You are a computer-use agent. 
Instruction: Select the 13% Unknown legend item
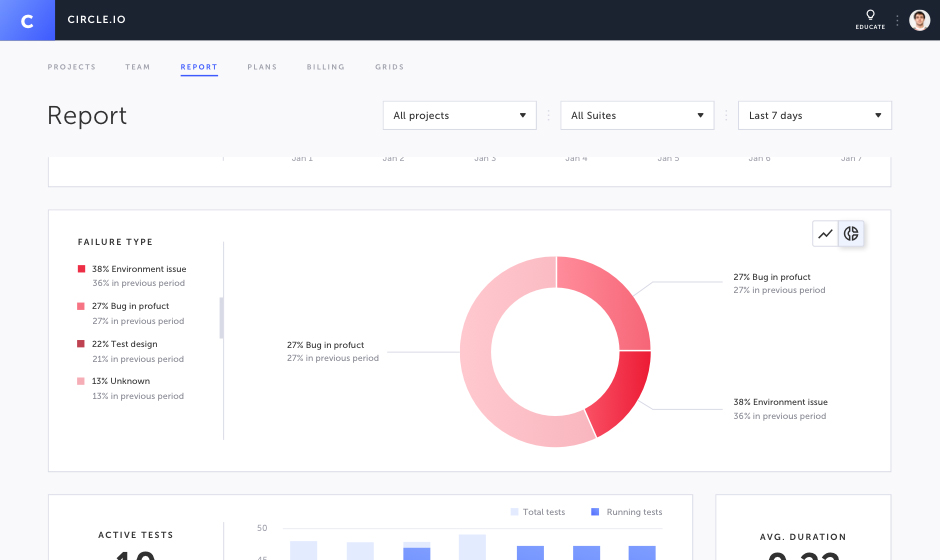(x=121, y=381)
